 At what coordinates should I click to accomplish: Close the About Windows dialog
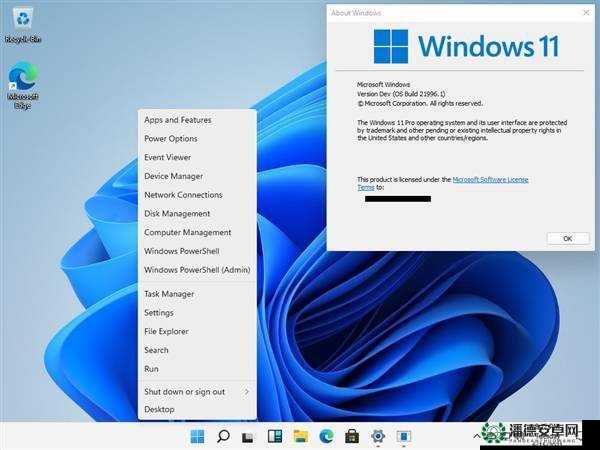click(x=586, y=13)
